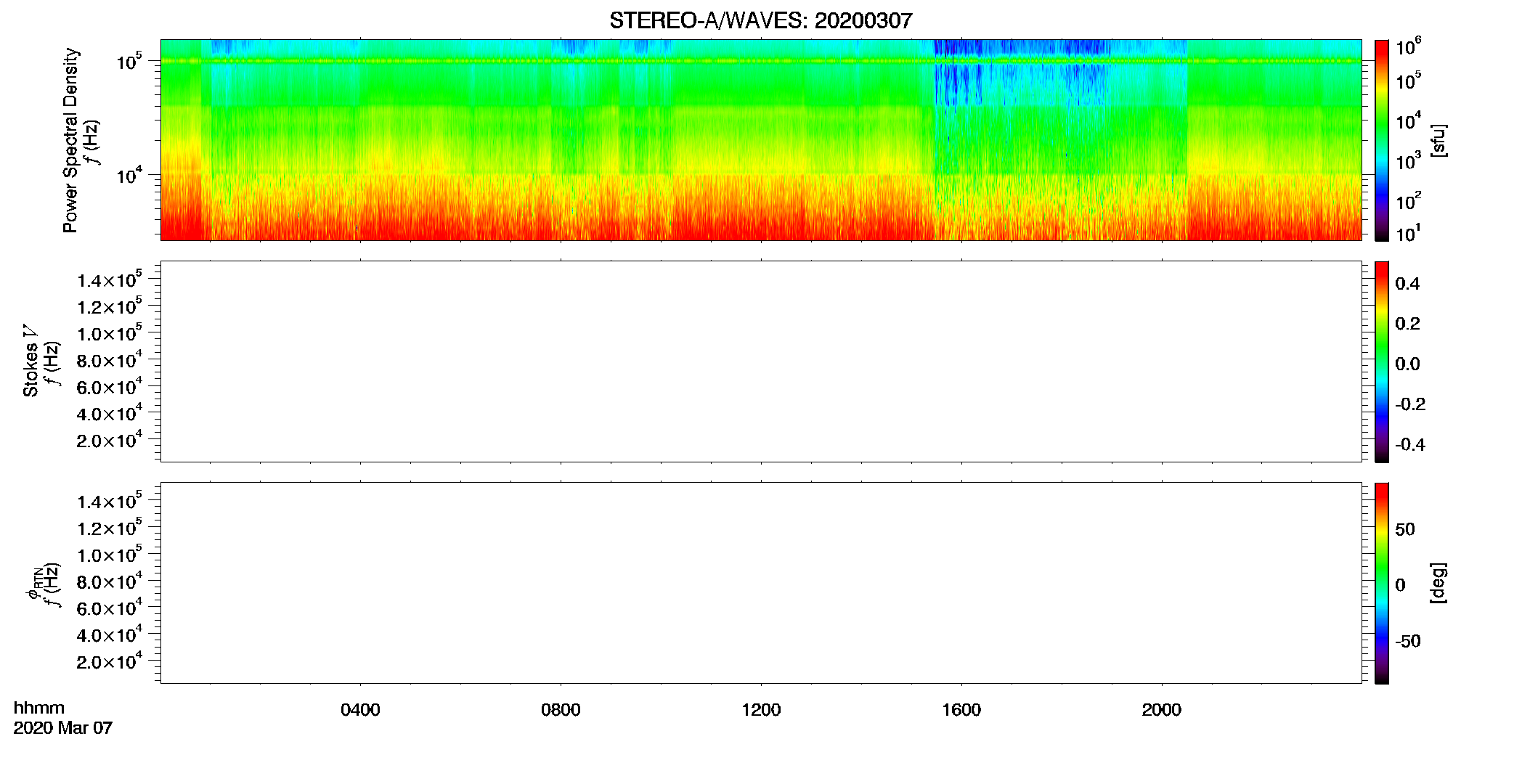Select the 10^4 frequency tick on spectrogram axis
Image resolution: width=1522 pixels, height=784 pixels.
pyautogui.click(x=129, y=175)
